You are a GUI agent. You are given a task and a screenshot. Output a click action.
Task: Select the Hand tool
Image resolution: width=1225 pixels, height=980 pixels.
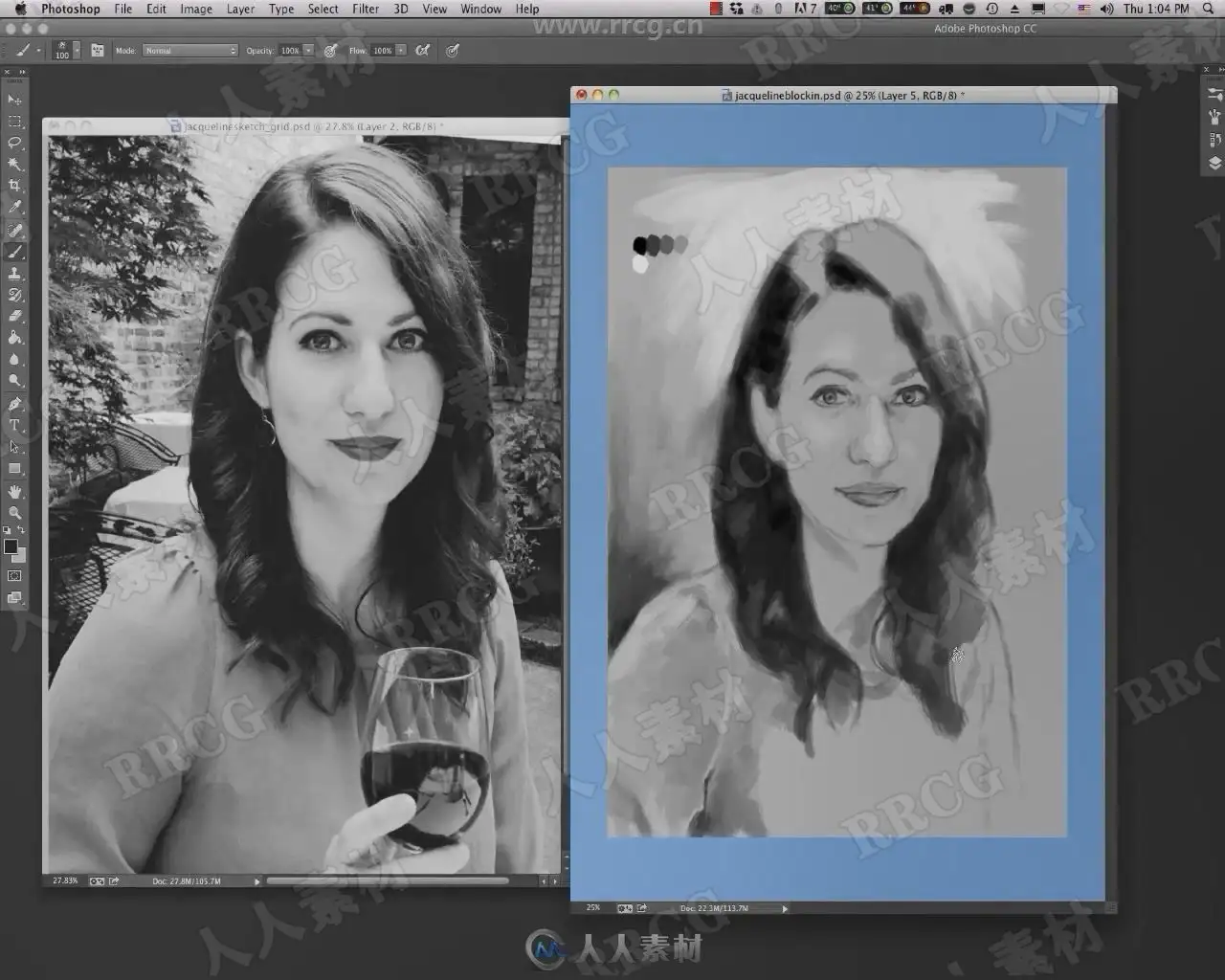coord(14,491)
